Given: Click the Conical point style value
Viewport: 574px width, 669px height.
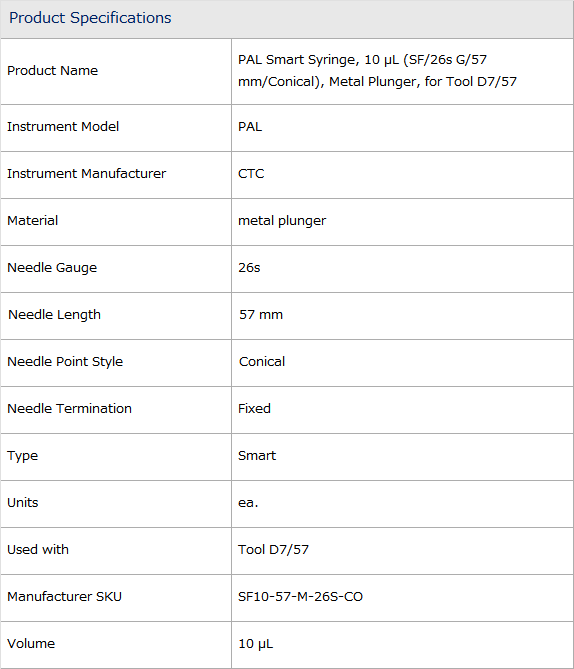Looking at the screenshot, I should click(262, 361).
